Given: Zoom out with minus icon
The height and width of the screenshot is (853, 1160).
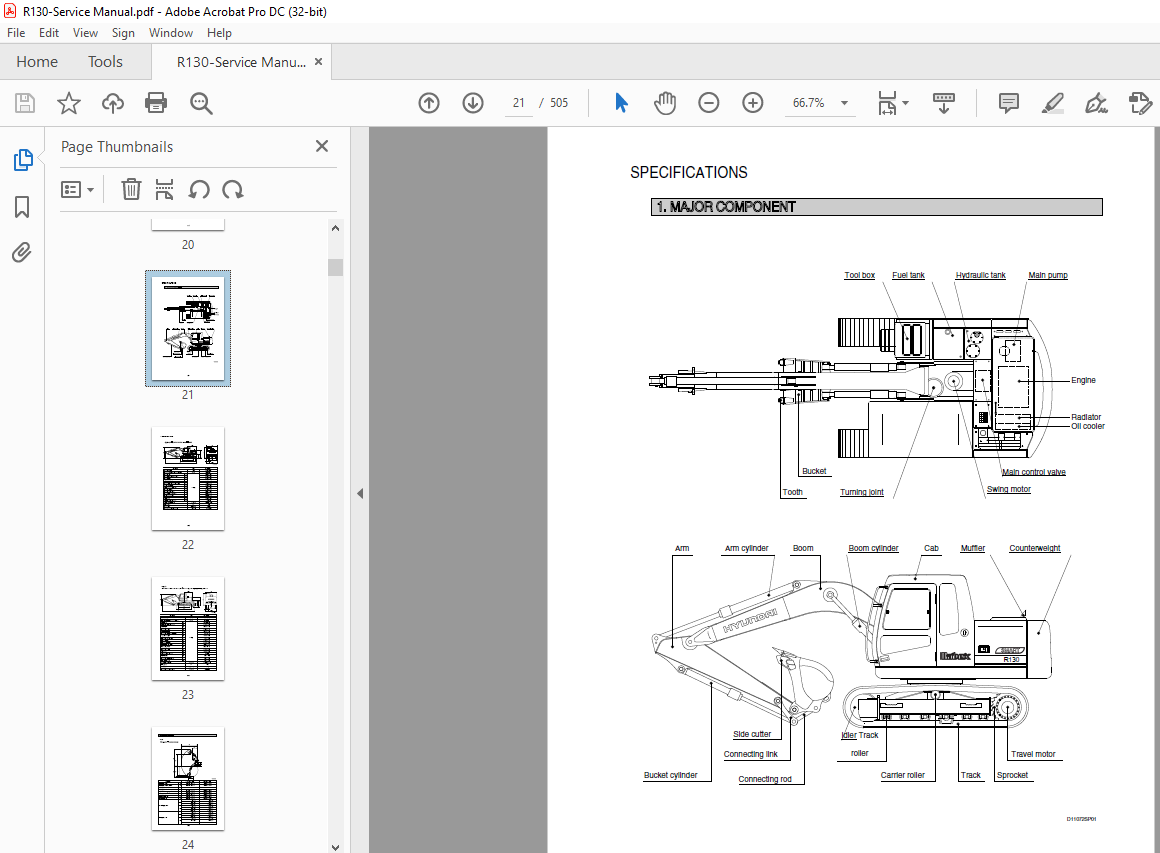Looking at the screenshot, I should [x=709, y=103].
